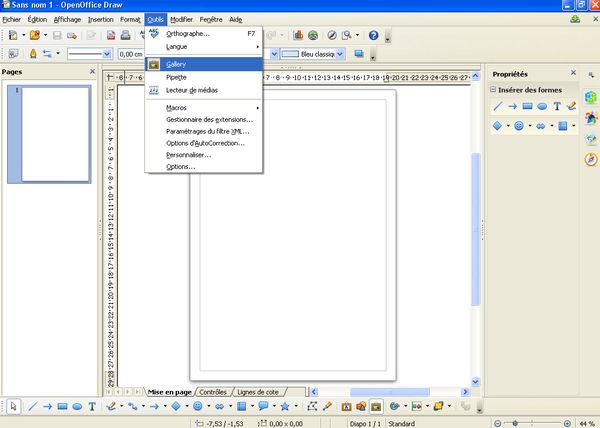The width and height of the screenshot is (600, 428).
Task: Open Gestionnaire des extensions… menu entry
Action: [x=204, y=120]
